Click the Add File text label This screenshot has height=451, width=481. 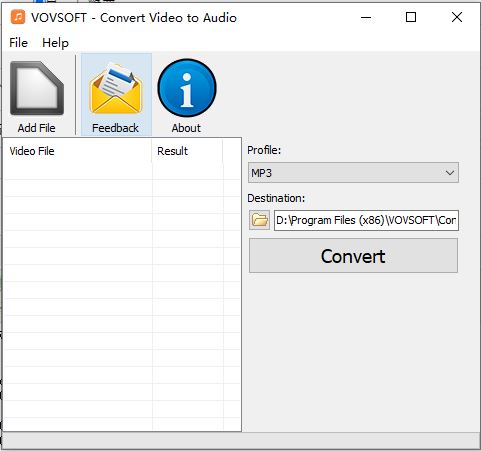[x=37, y=128]
